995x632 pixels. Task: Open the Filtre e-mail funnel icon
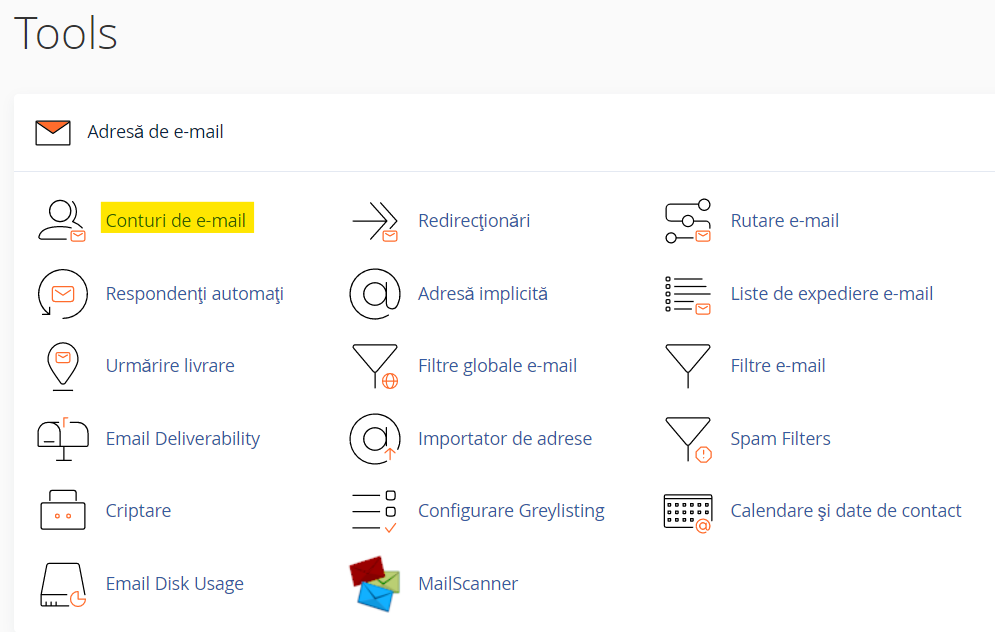(688, 366)
